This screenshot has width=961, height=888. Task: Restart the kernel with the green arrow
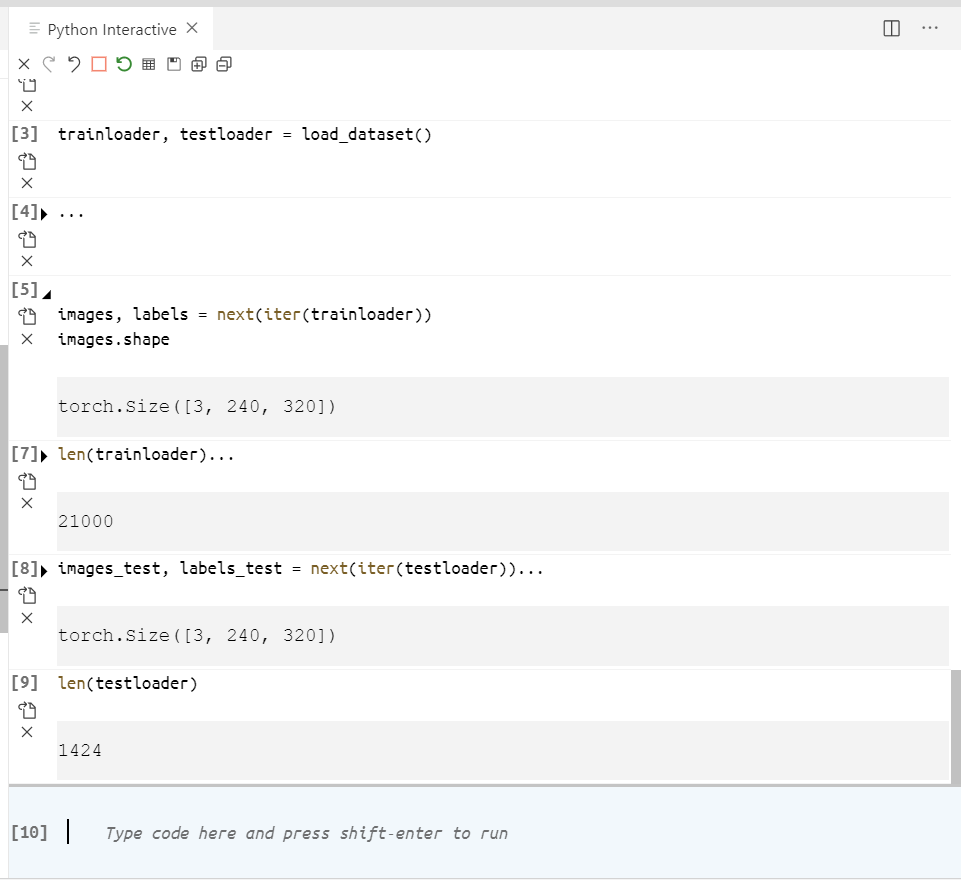[123, 64]
